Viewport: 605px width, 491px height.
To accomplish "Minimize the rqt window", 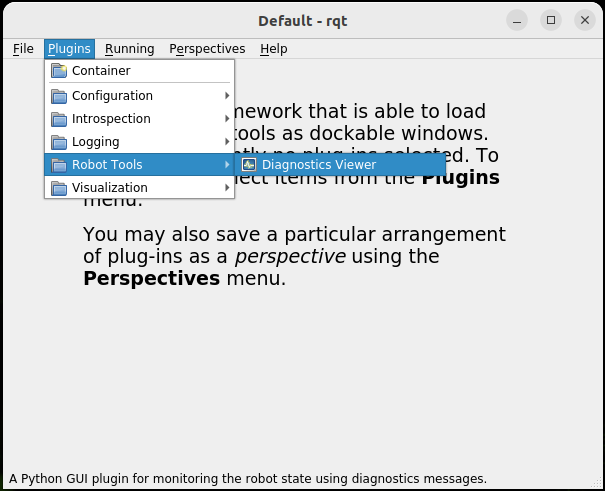I will tap(517, 20).
